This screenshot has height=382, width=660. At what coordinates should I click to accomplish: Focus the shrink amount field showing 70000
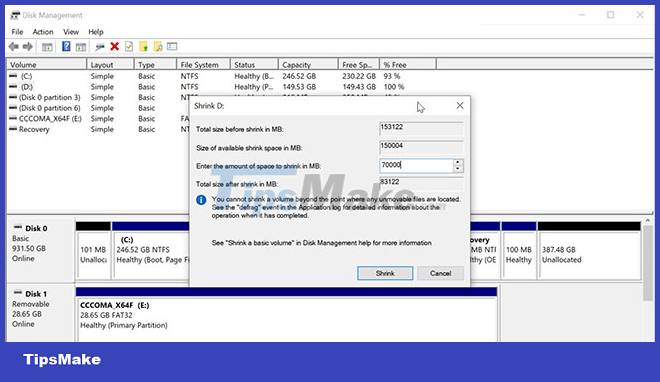point(416,165)
